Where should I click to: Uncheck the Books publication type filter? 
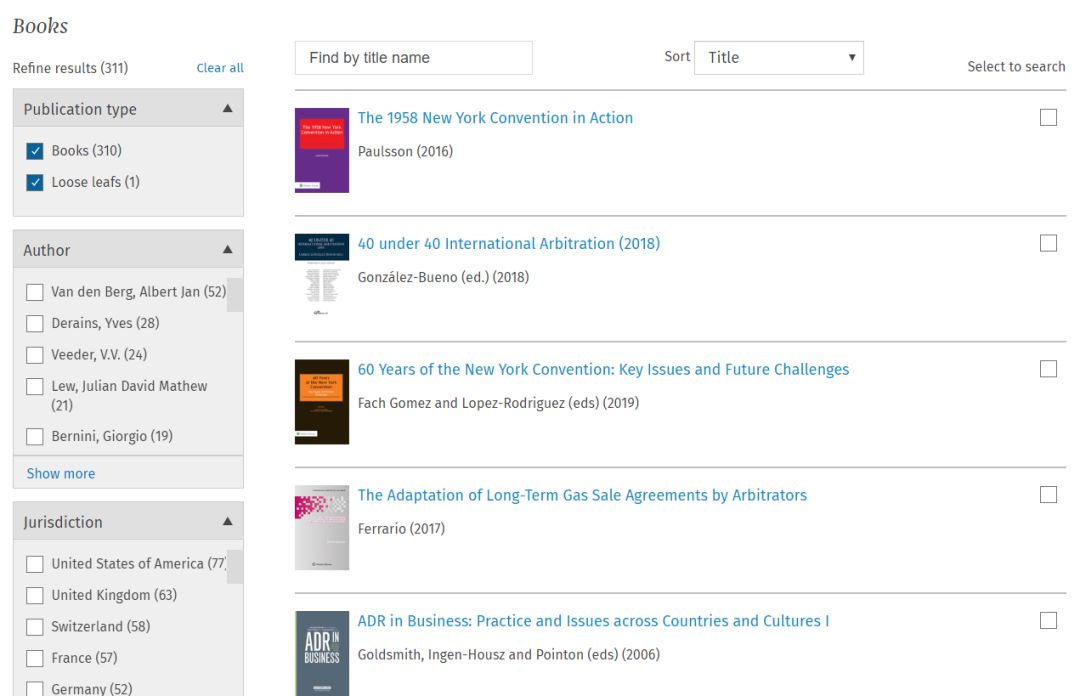[35, 151]
